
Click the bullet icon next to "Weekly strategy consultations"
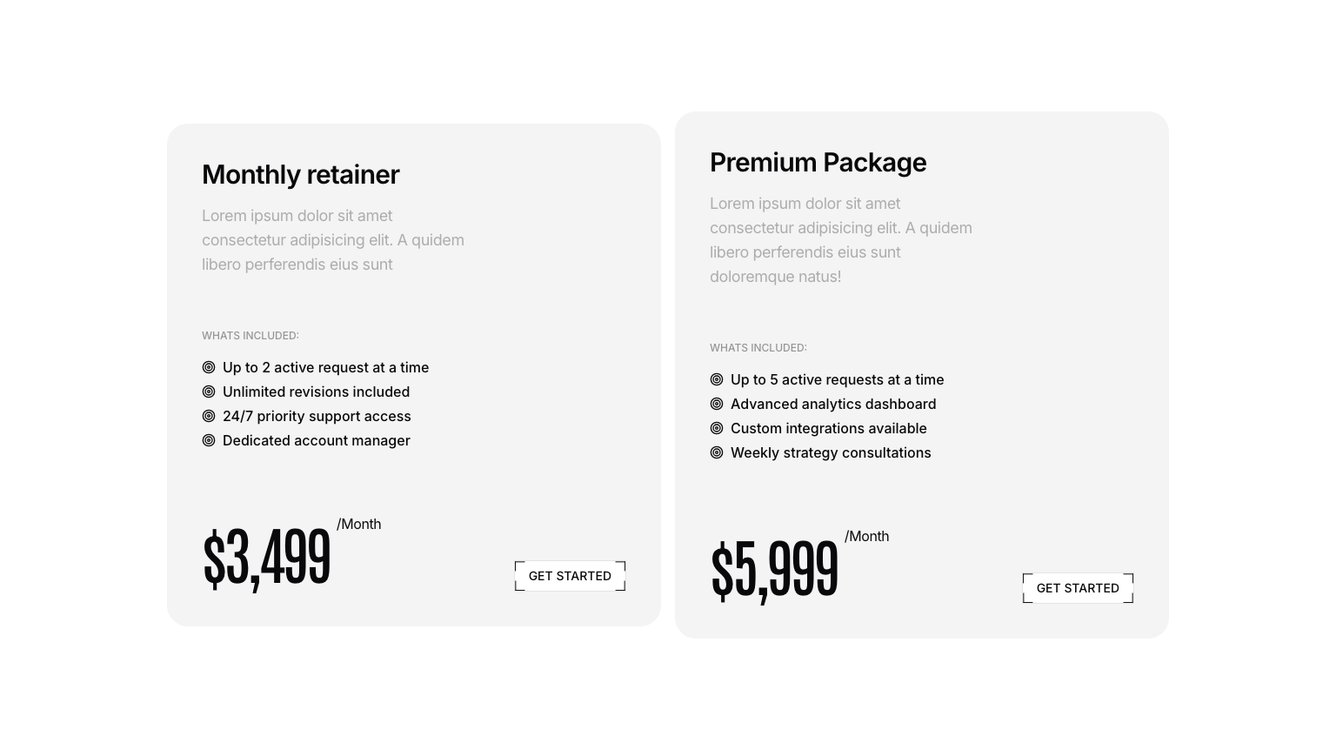[717, 453]
